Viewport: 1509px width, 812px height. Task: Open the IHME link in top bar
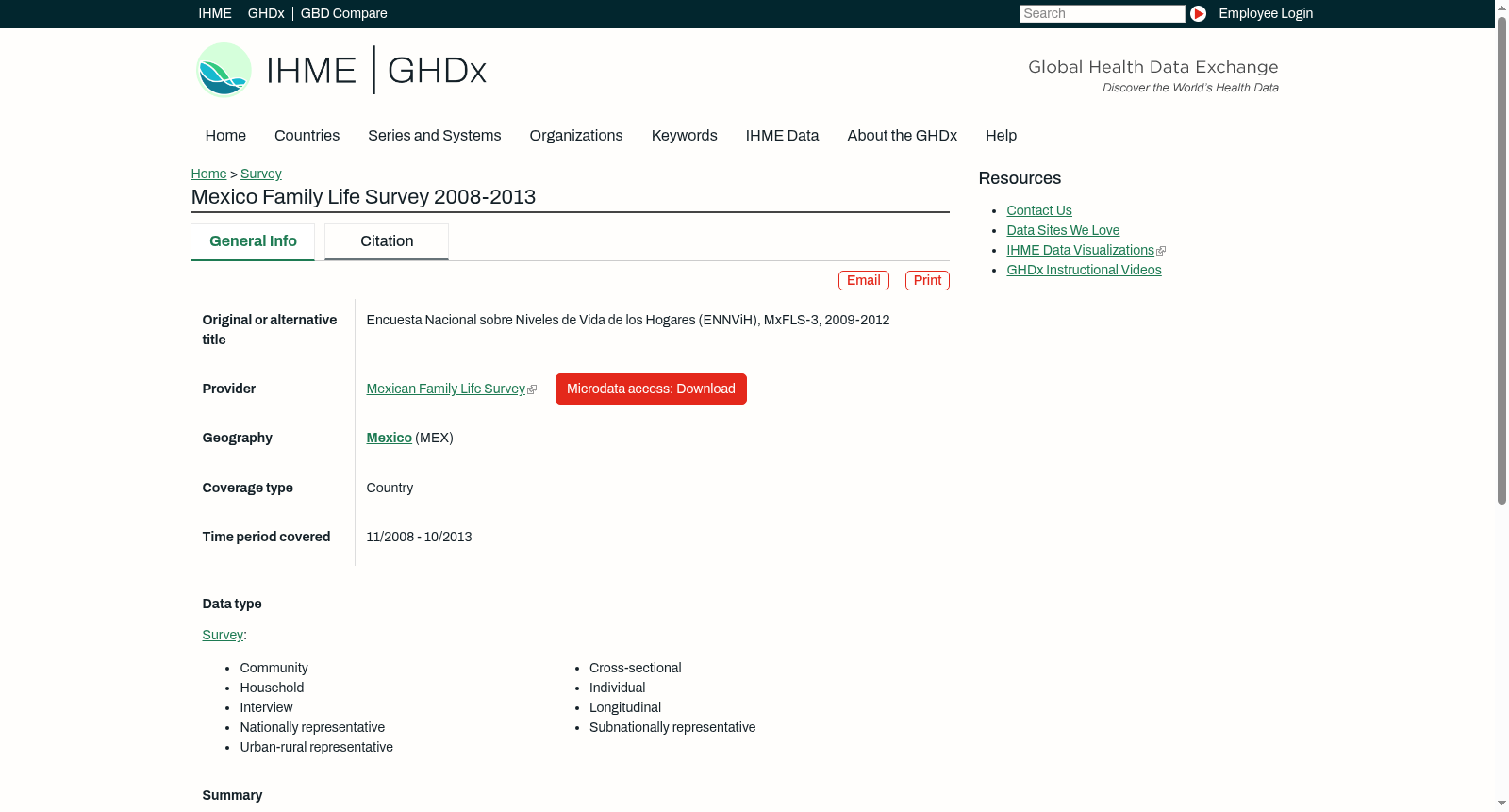point(215,13)
